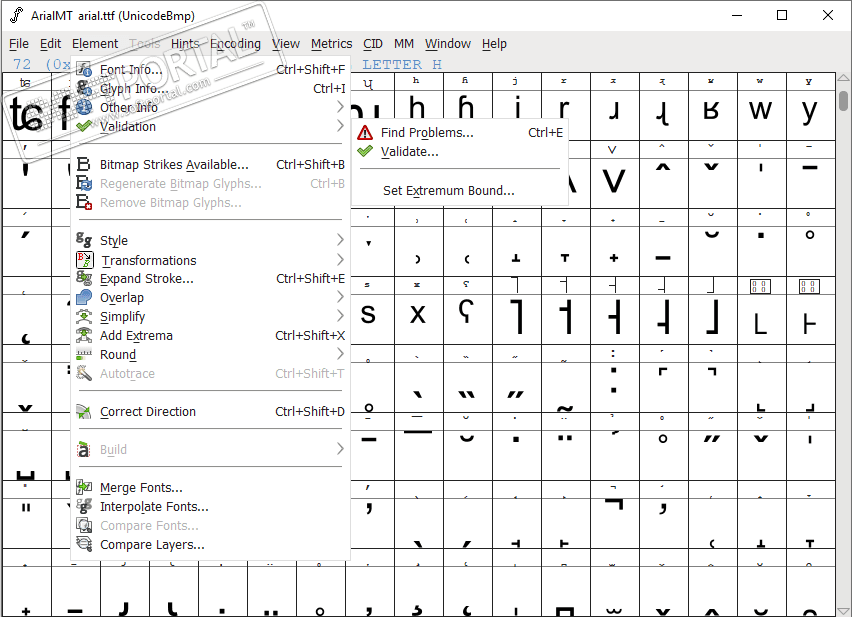Click the Round ruler icon
Image resolution: width=852 pixels, height=617 pixels.
point(84,354)
